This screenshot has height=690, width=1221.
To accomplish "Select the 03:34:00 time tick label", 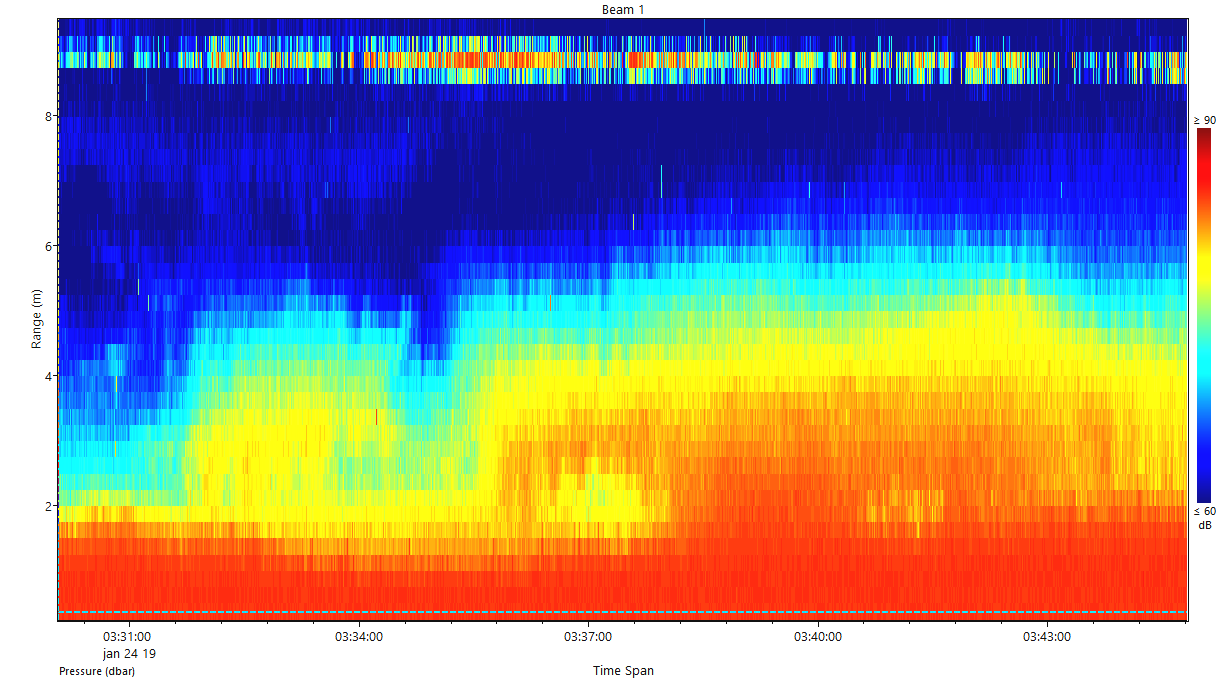I will coord(358,637).
